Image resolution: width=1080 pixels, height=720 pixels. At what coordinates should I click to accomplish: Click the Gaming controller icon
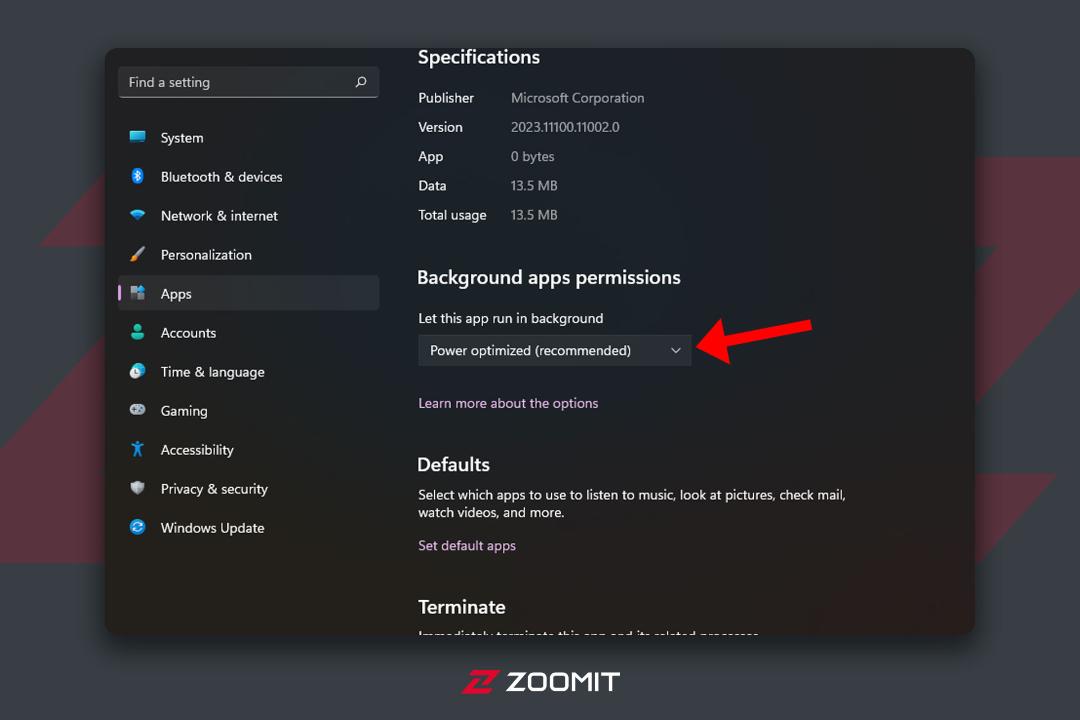[x=138, y=409]
